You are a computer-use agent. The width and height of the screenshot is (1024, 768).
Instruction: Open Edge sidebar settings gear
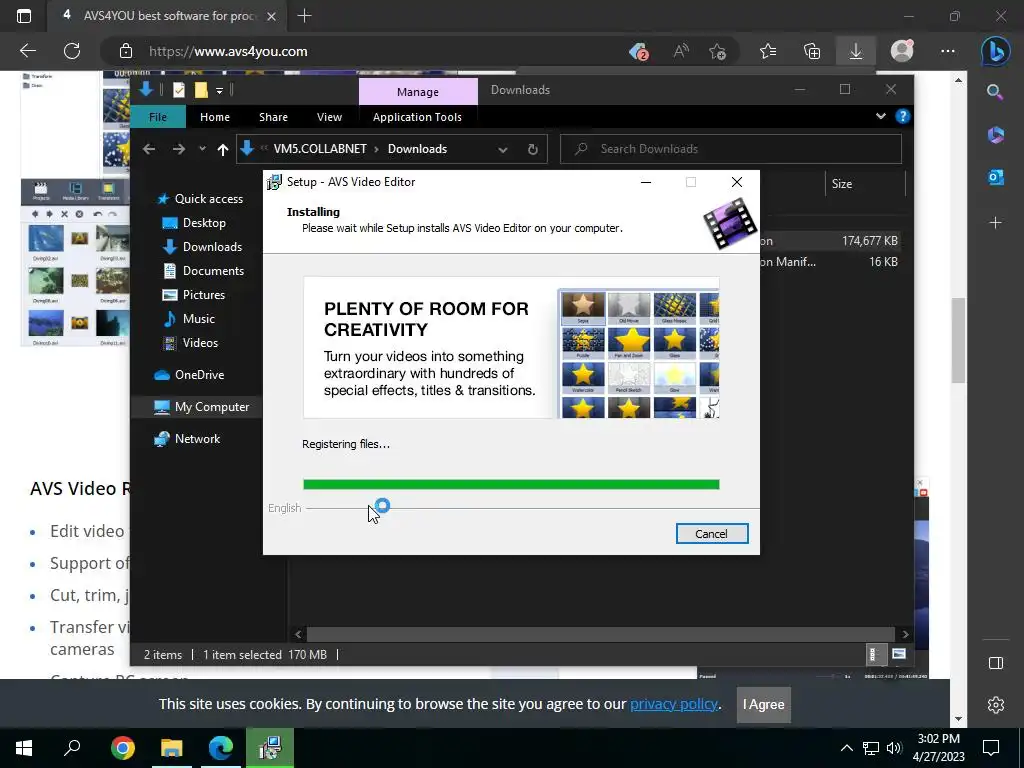tap(995, 705)
